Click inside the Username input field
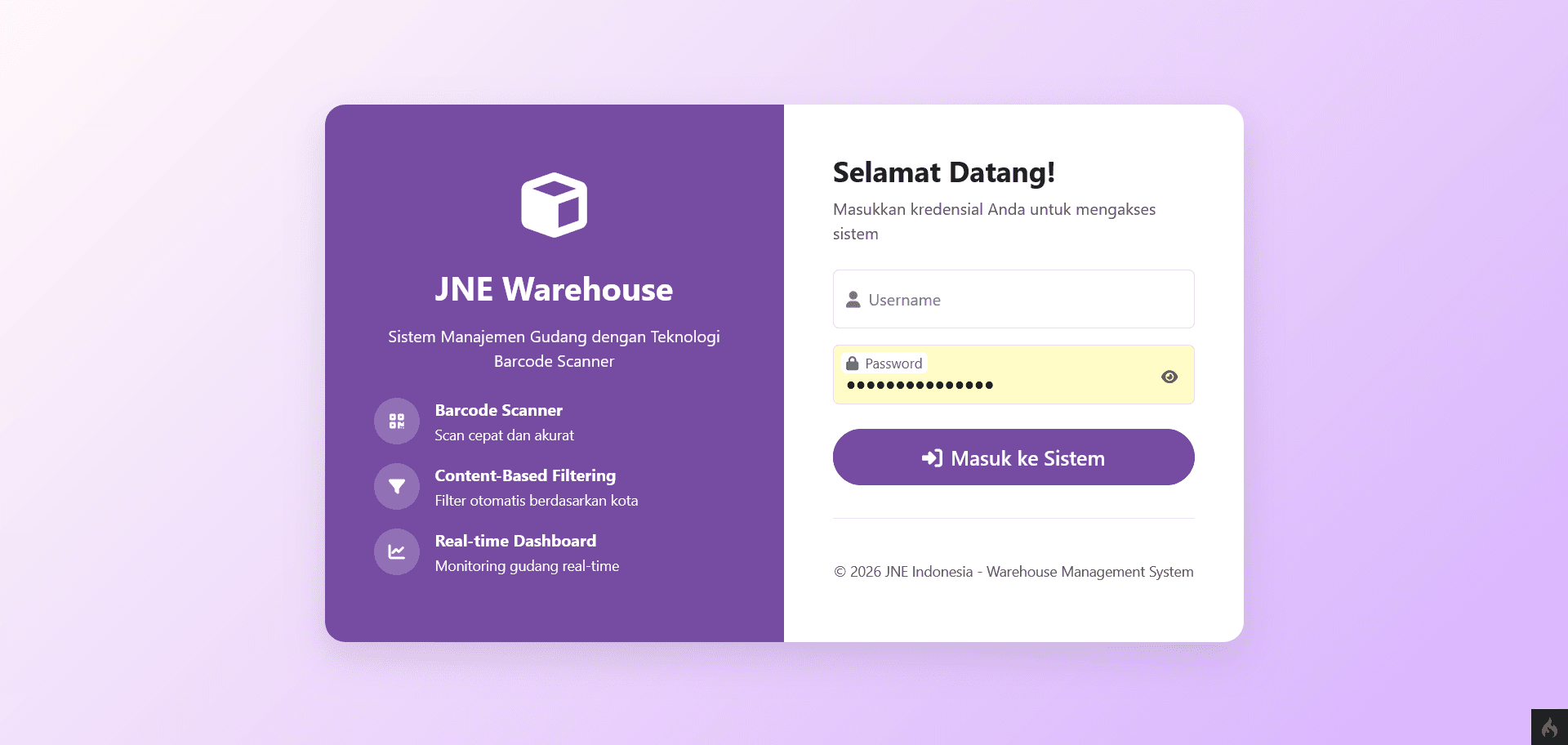The height and width of the screenshot is (745, 1568). coord(1013,299)
